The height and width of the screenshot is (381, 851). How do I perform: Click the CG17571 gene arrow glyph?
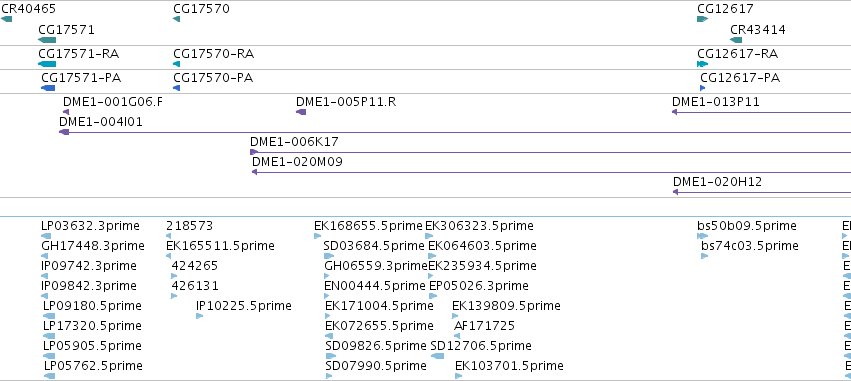(47, 40)
